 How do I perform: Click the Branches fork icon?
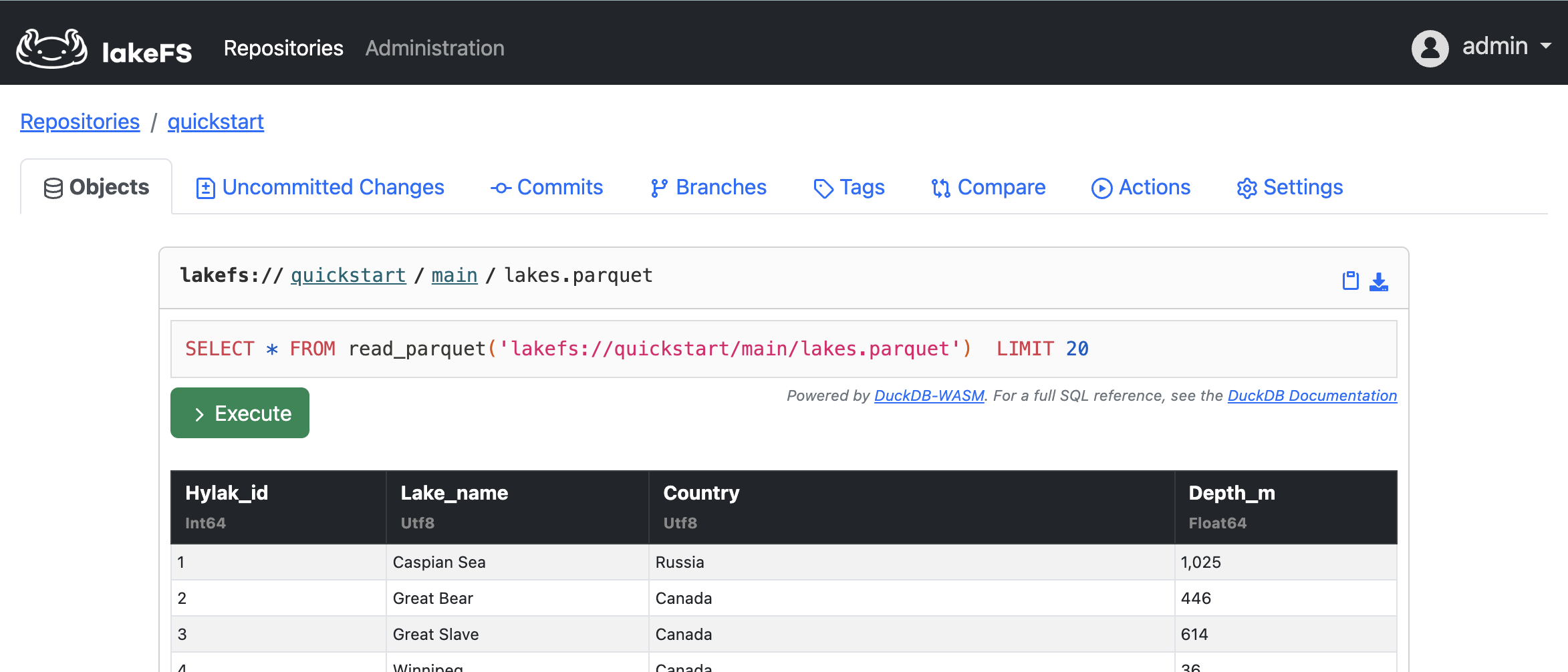point(659,188)
